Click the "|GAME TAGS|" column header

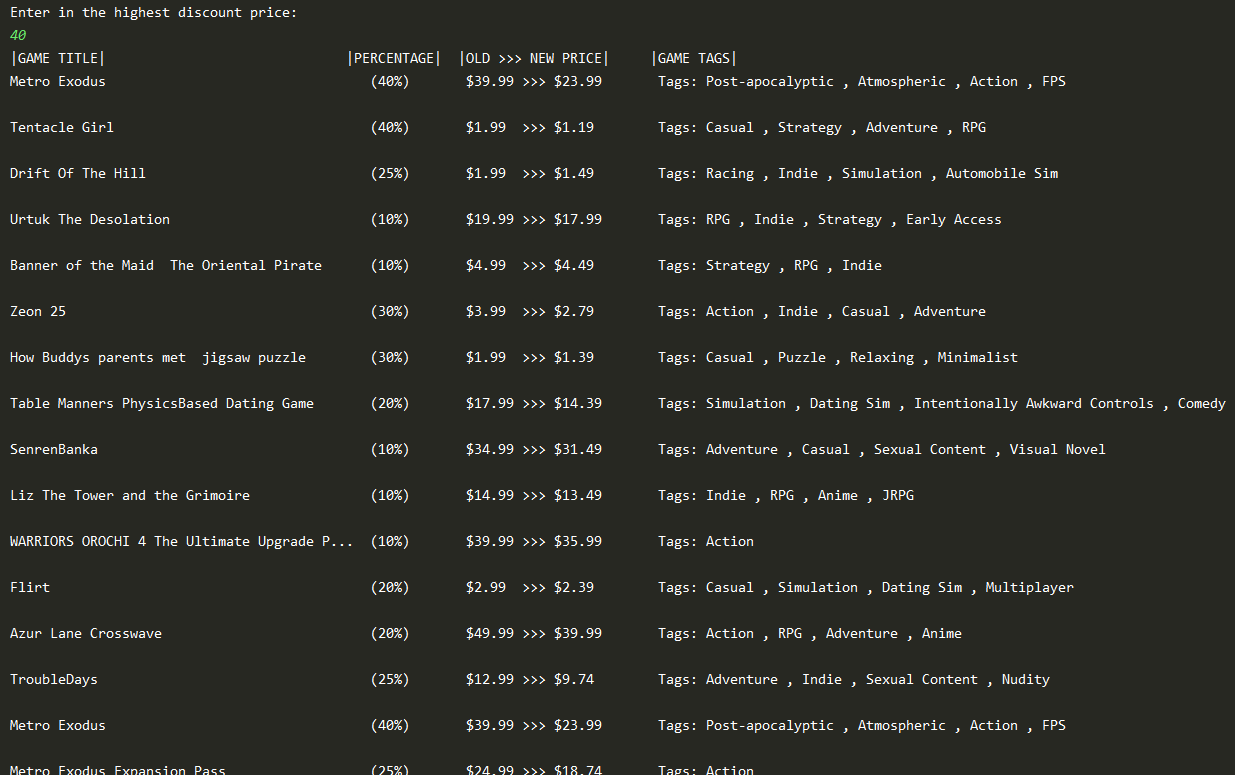click(x=694, y=58)
